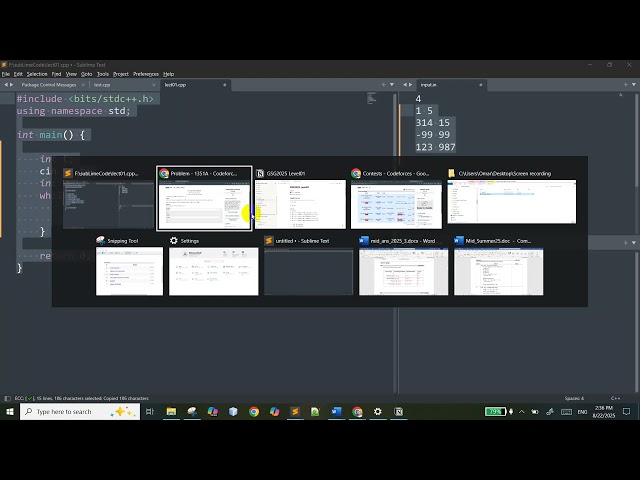The width and height of the screenshot is (640, 480).
Task: Open the Find menu
Action: 56,74
